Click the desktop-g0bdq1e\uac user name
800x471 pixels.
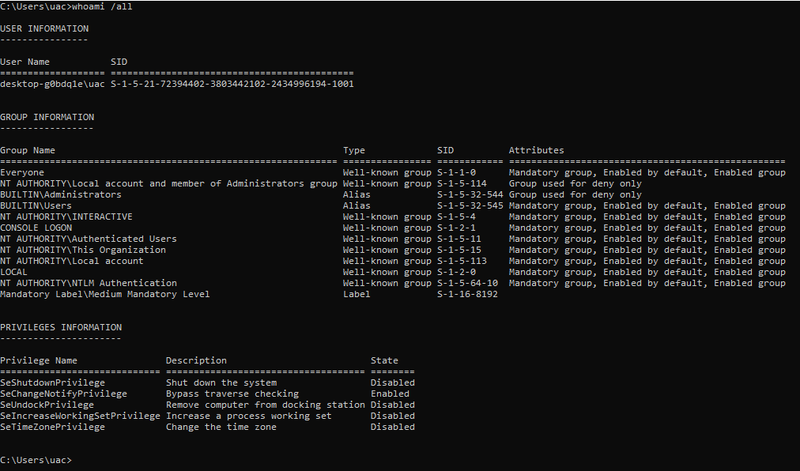[x=53, y=84]
